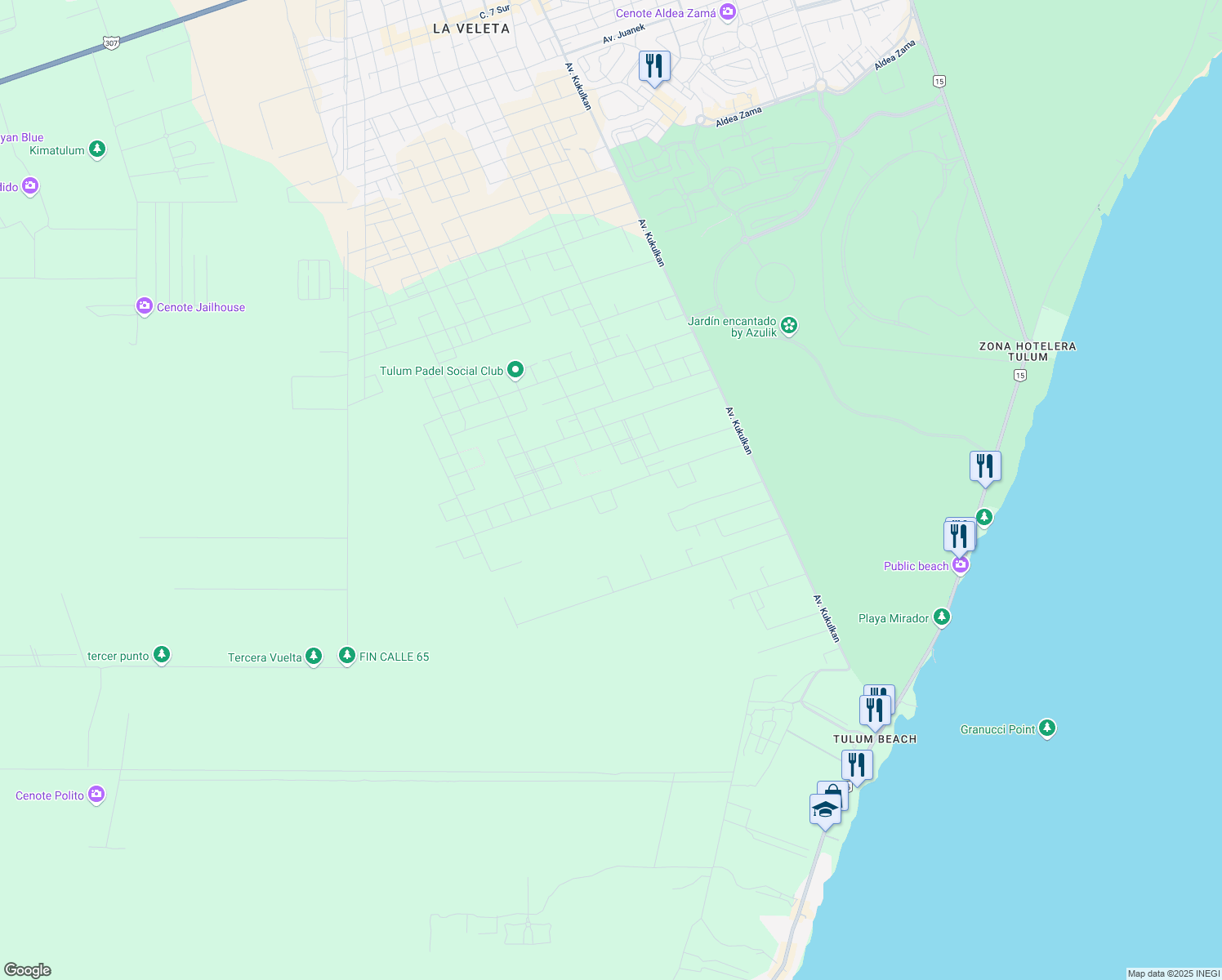Click the Public beach text label
1222x980 pixels.
click(916, 566)
